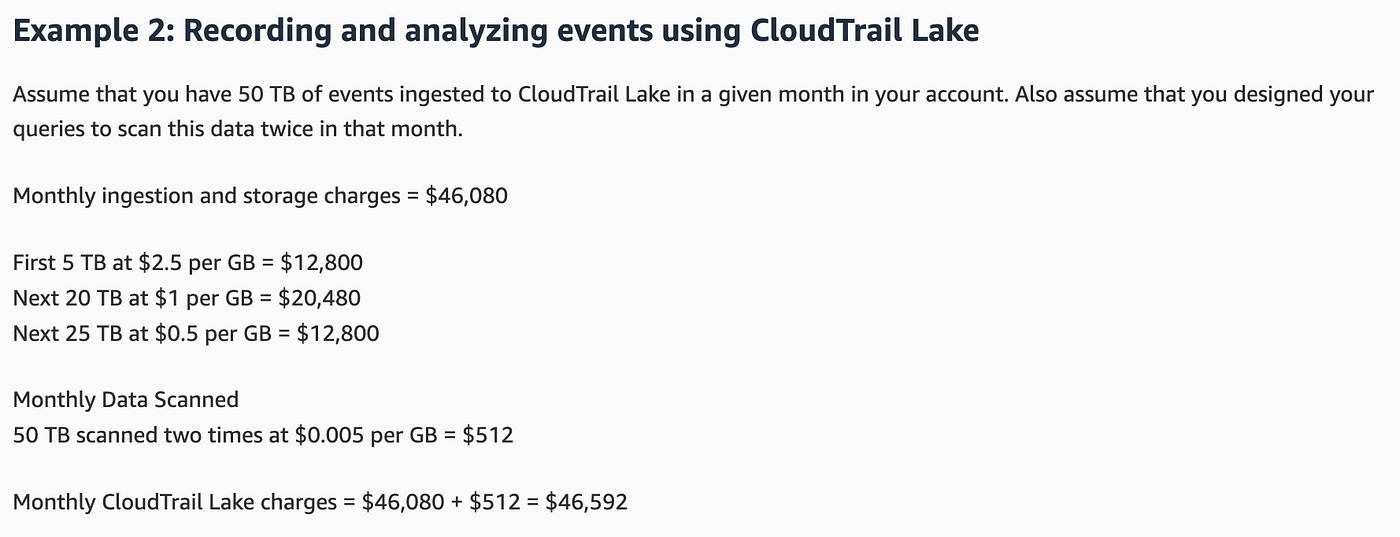Click the $1 per GB rate text
This screenshot has height=537, width=1400.
click(207, 298)
